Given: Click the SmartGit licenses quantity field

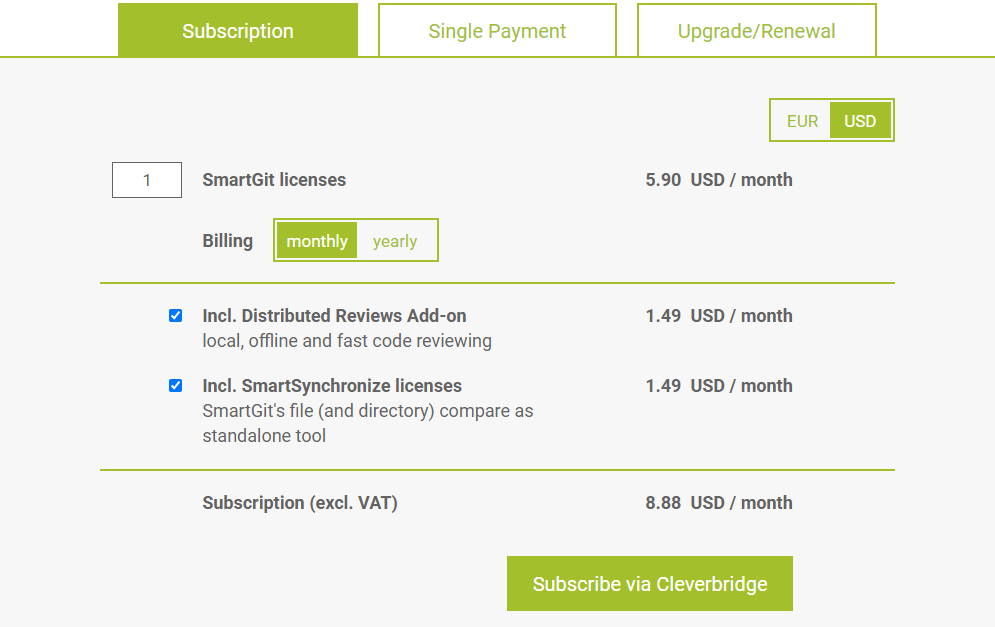Looking at the screenshot, I should tap(147, 180).
